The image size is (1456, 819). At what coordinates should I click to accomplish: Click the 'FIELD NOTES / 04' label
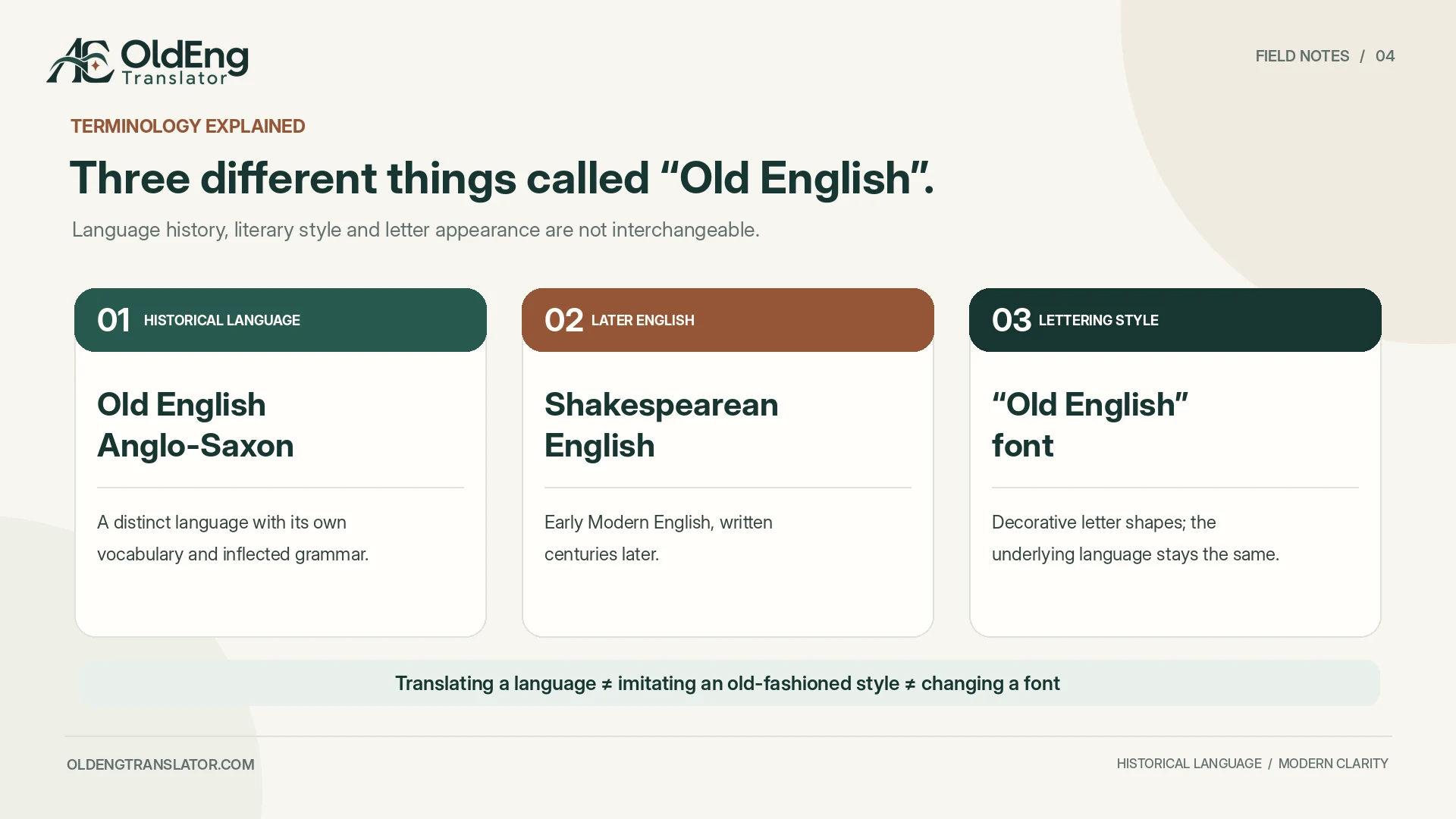tap(1325, 56)
